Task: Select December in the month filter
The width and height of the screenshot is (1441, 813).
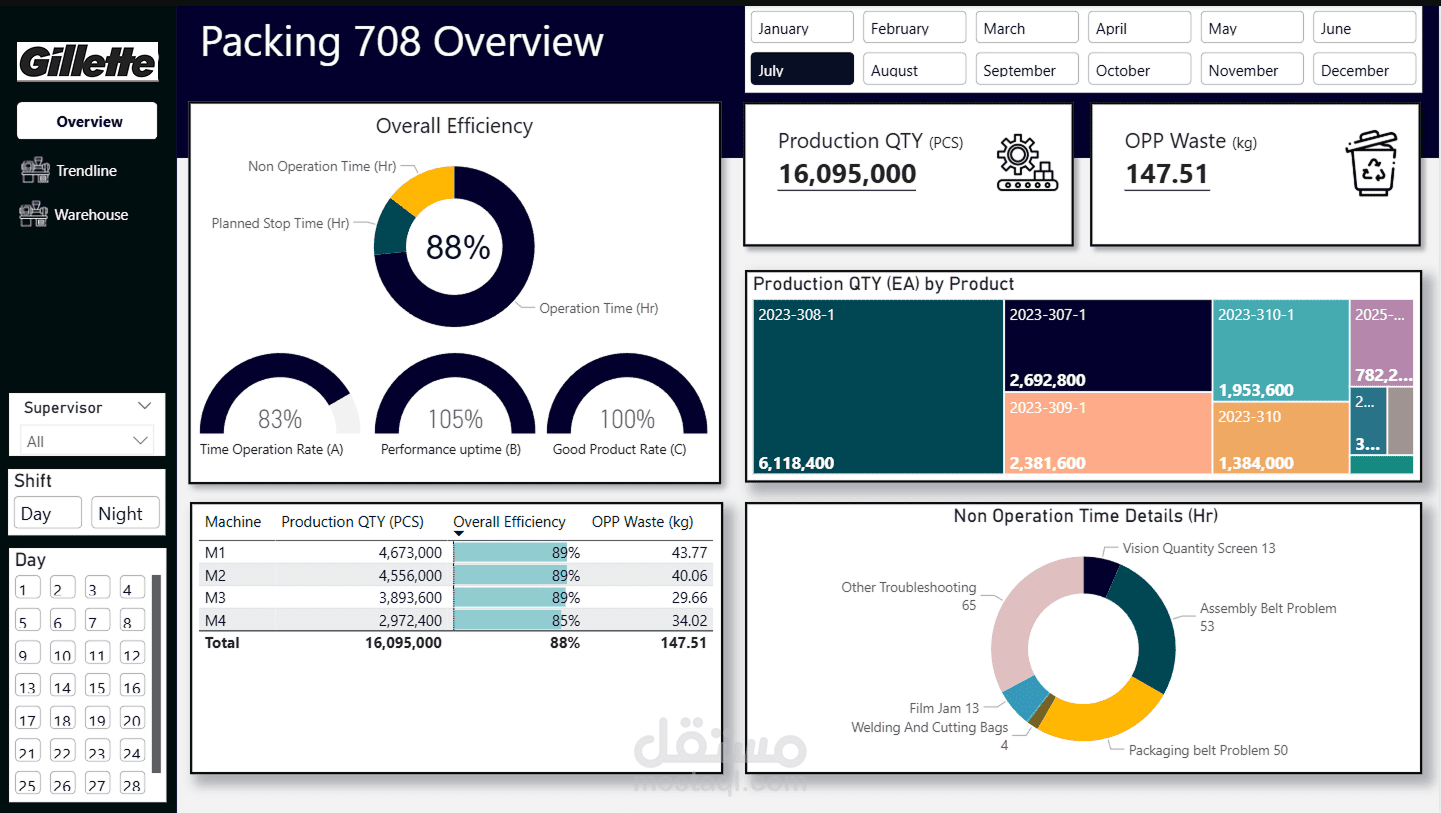Action: pos(1364,69)
